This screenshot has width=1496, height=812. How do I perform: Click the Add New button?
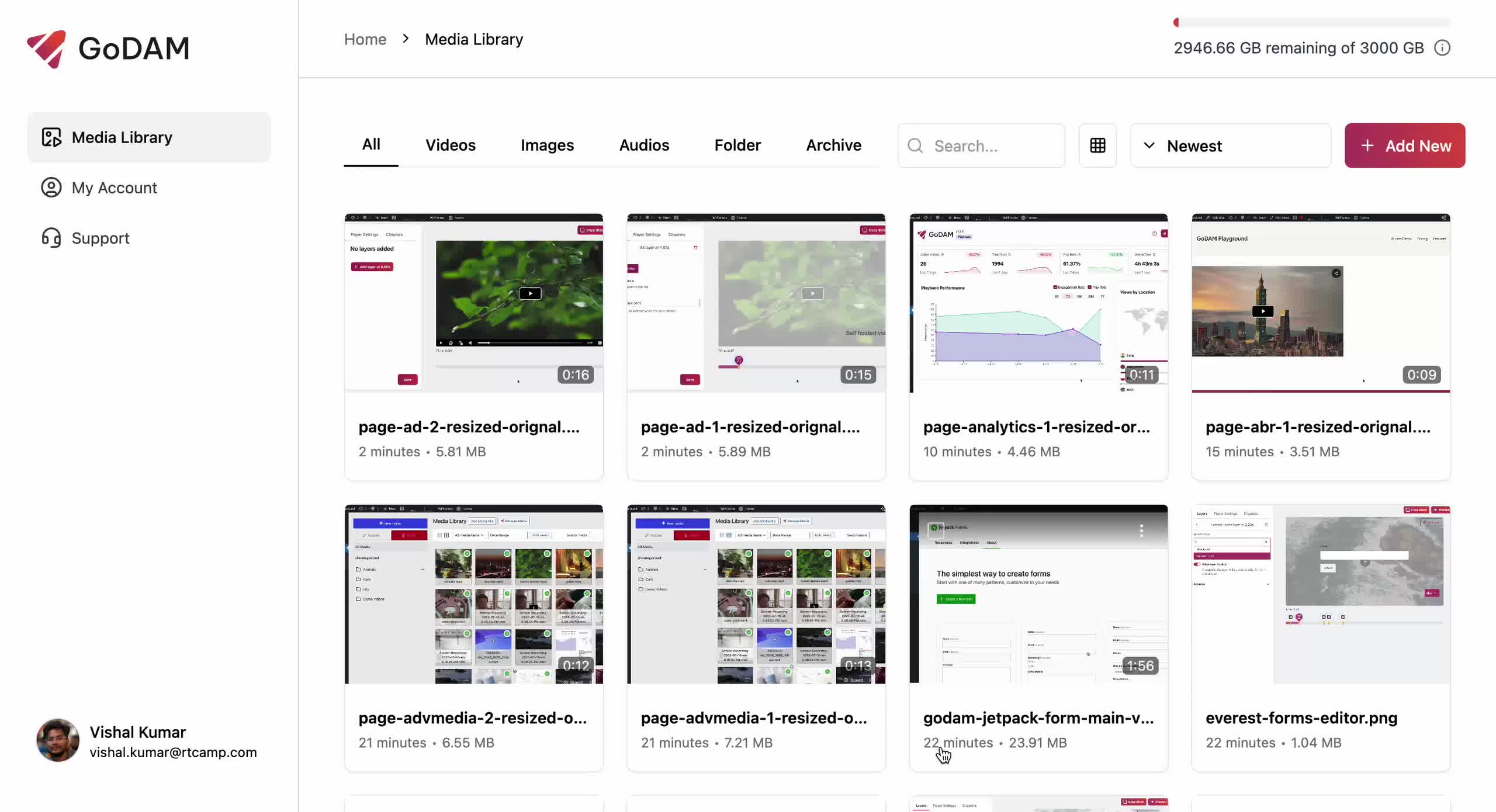point(1404,145)
